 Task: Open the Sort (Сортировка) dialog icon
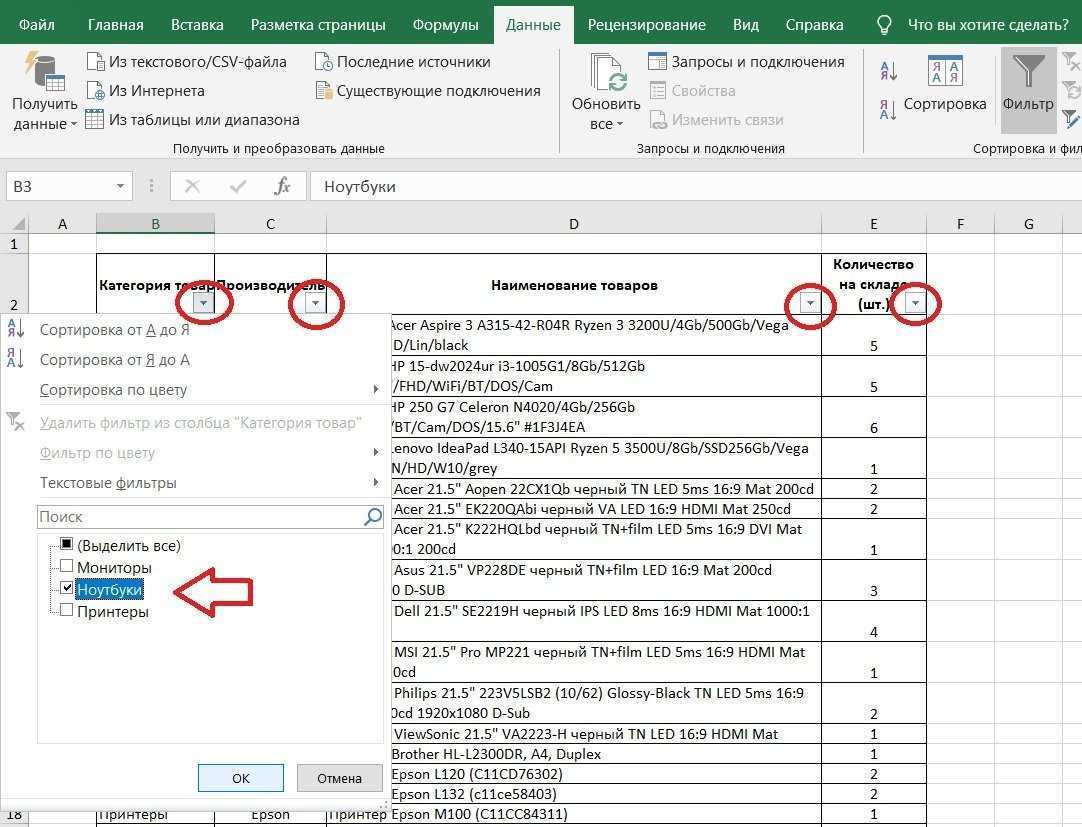(x=945, y=74)
